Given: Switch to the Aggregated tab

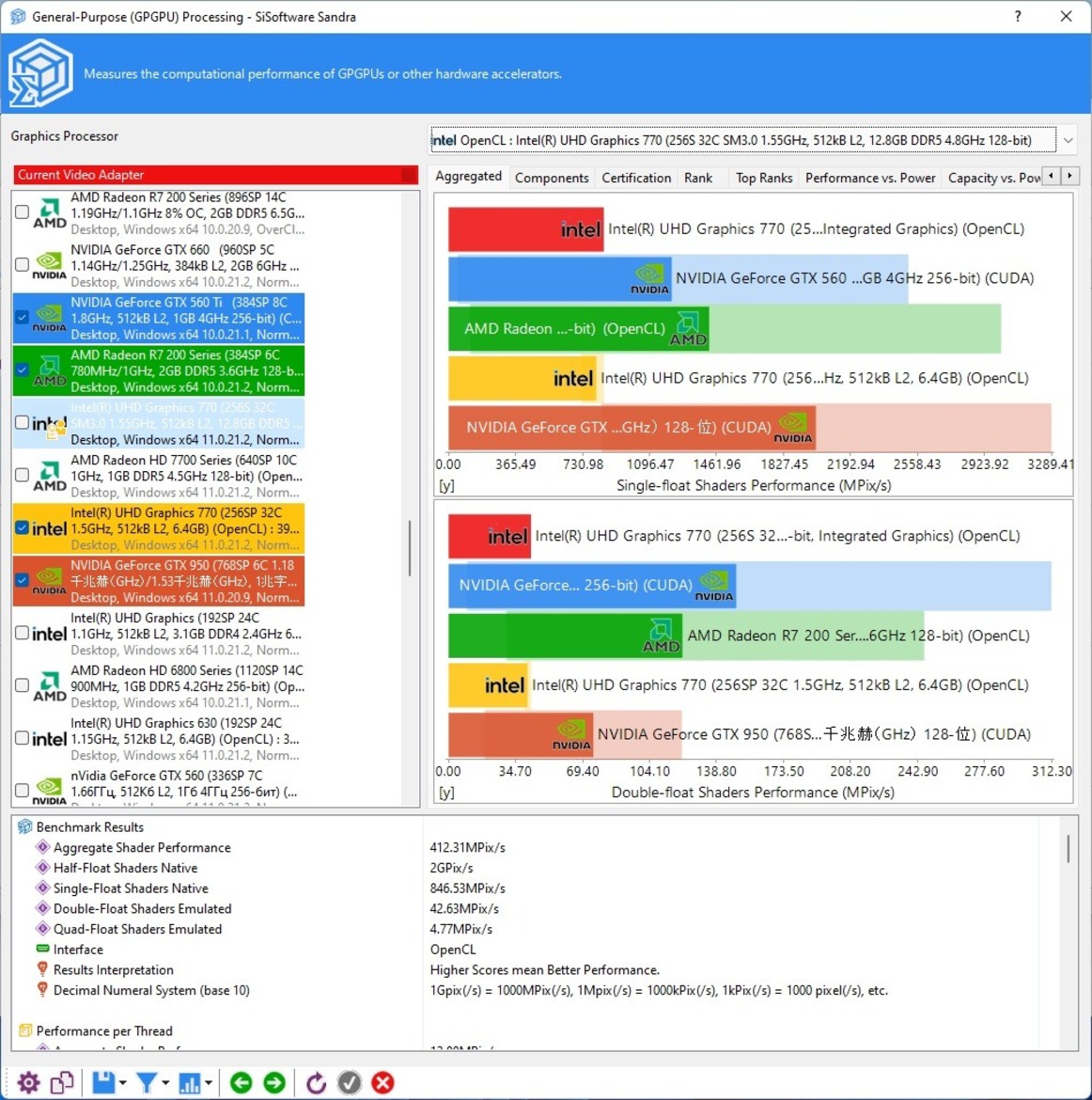Looking at the screenshot, I should [x=469, y=176].
